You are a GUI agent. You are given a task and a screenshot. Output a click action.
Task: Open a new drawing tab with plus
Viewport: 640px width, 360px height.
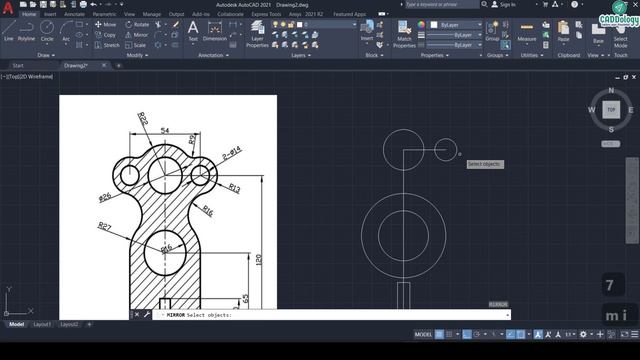pos(118,65)
